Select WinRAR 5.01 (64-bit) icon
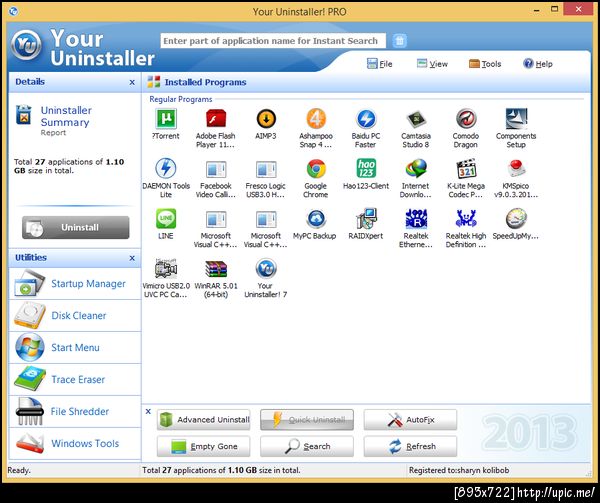This screenshot has width=600, height=503. (216, 269)
